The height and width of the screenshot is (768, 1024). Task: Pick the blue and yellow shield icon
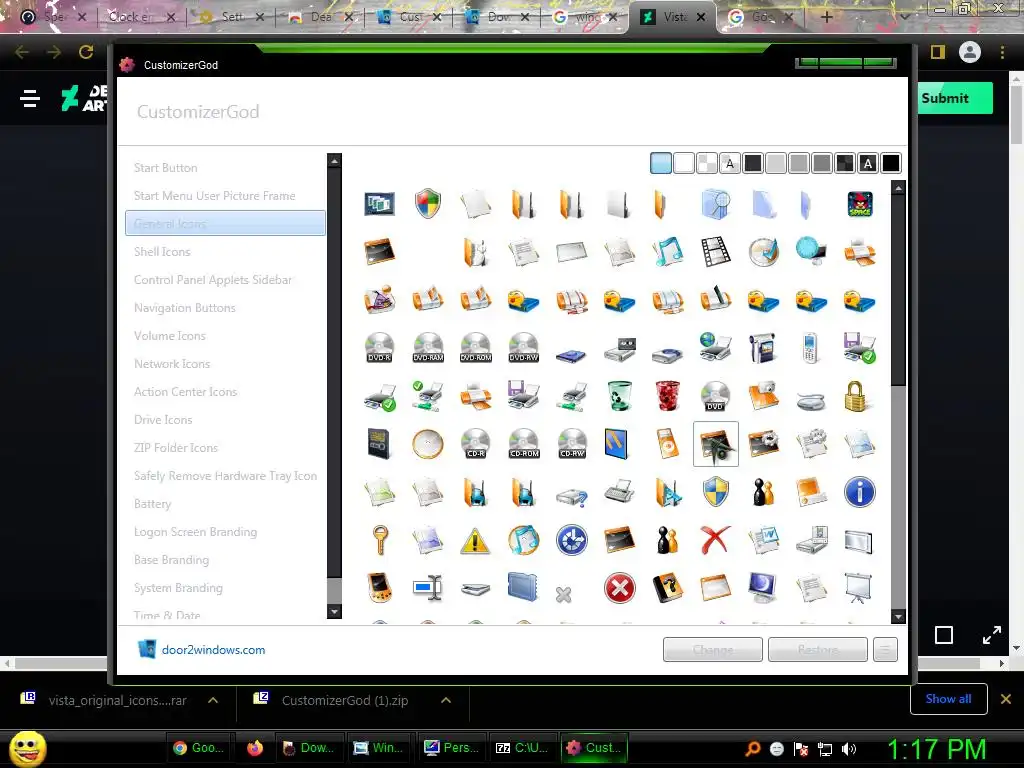[715, 492]
